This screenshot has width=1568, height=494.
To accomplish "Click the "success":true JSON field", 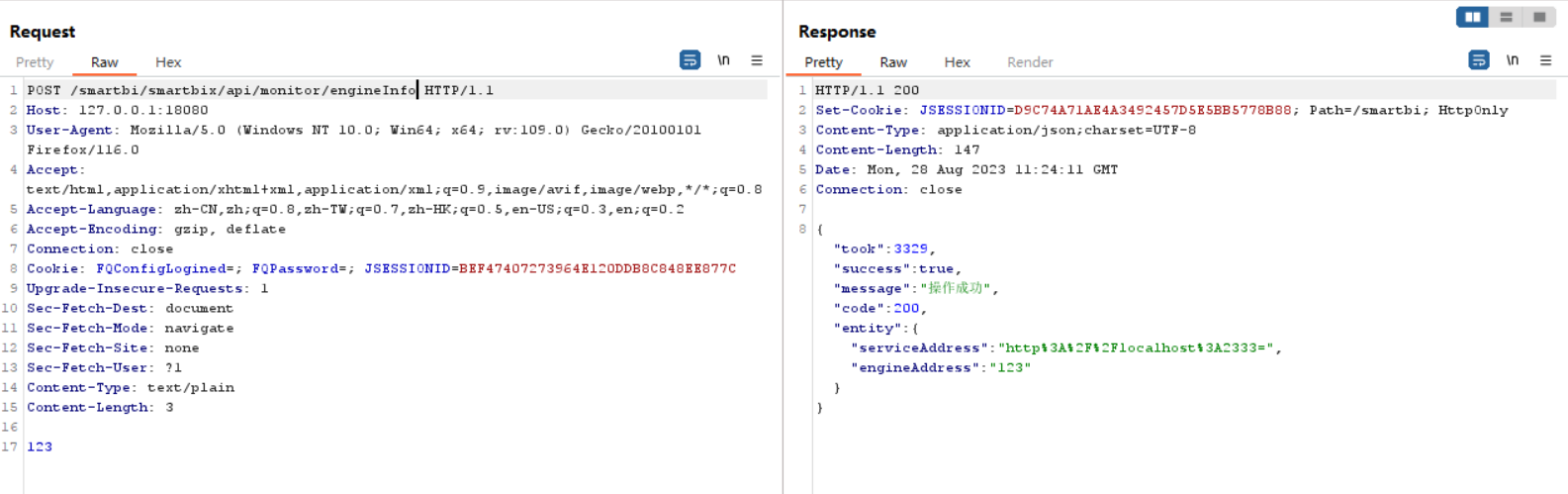I will click(897, 268).
